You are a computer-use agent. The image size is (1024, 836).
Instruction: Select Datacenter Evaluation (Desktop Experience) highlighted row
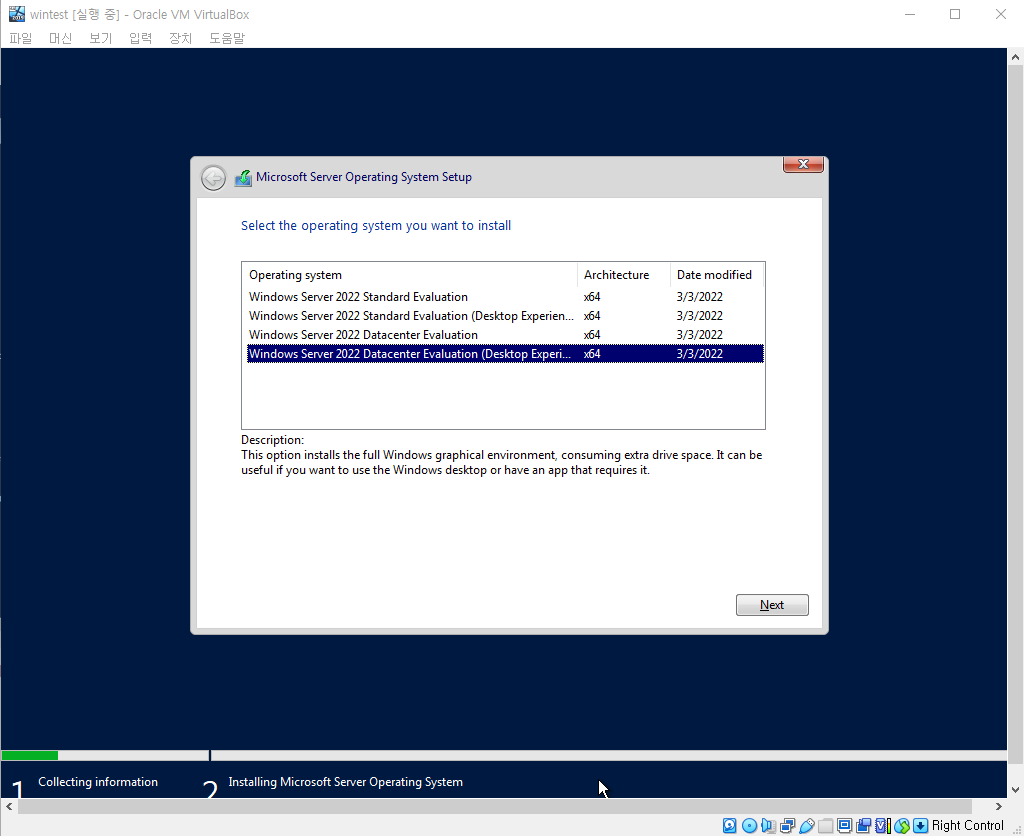coord(505,353)
